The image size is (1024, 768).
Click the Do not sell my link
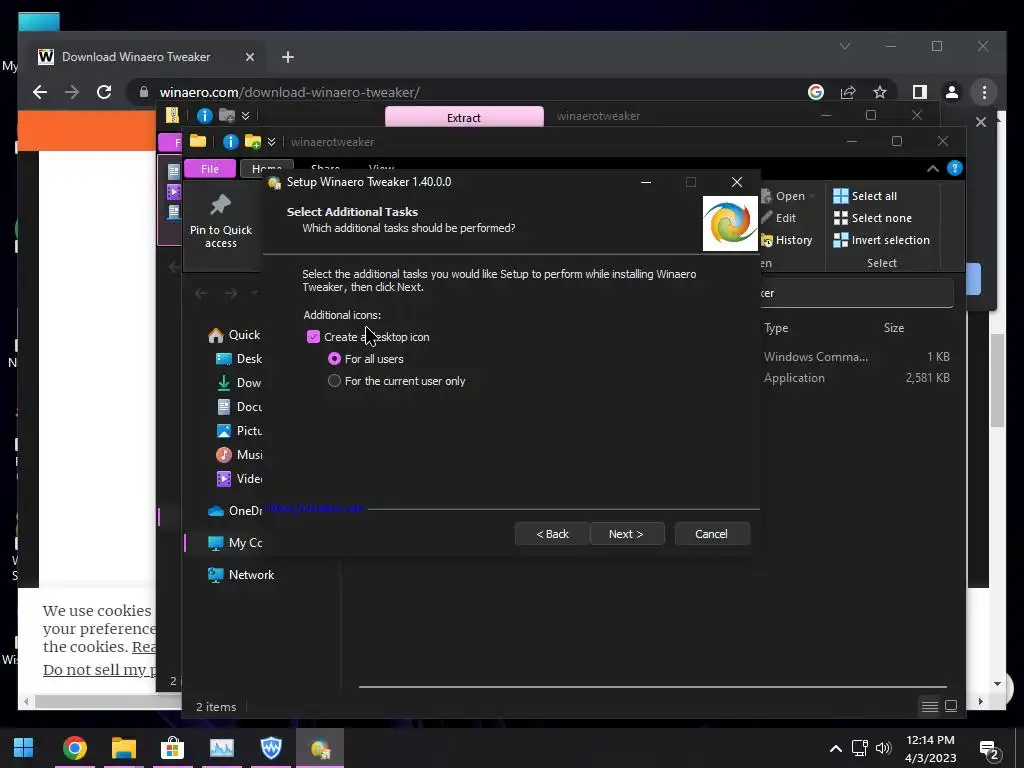[99, 670]
